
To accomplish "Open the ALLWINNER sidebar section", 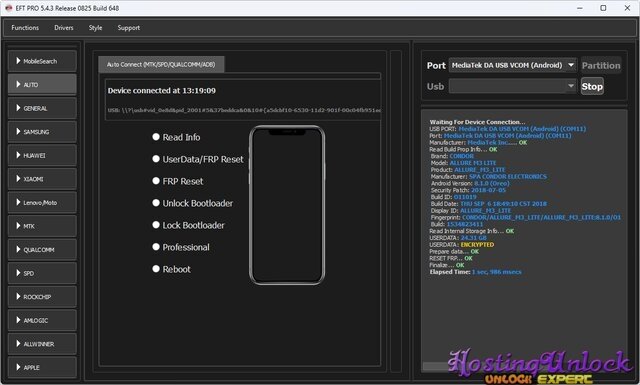I will pyautogui.click(x=42, y=344).
